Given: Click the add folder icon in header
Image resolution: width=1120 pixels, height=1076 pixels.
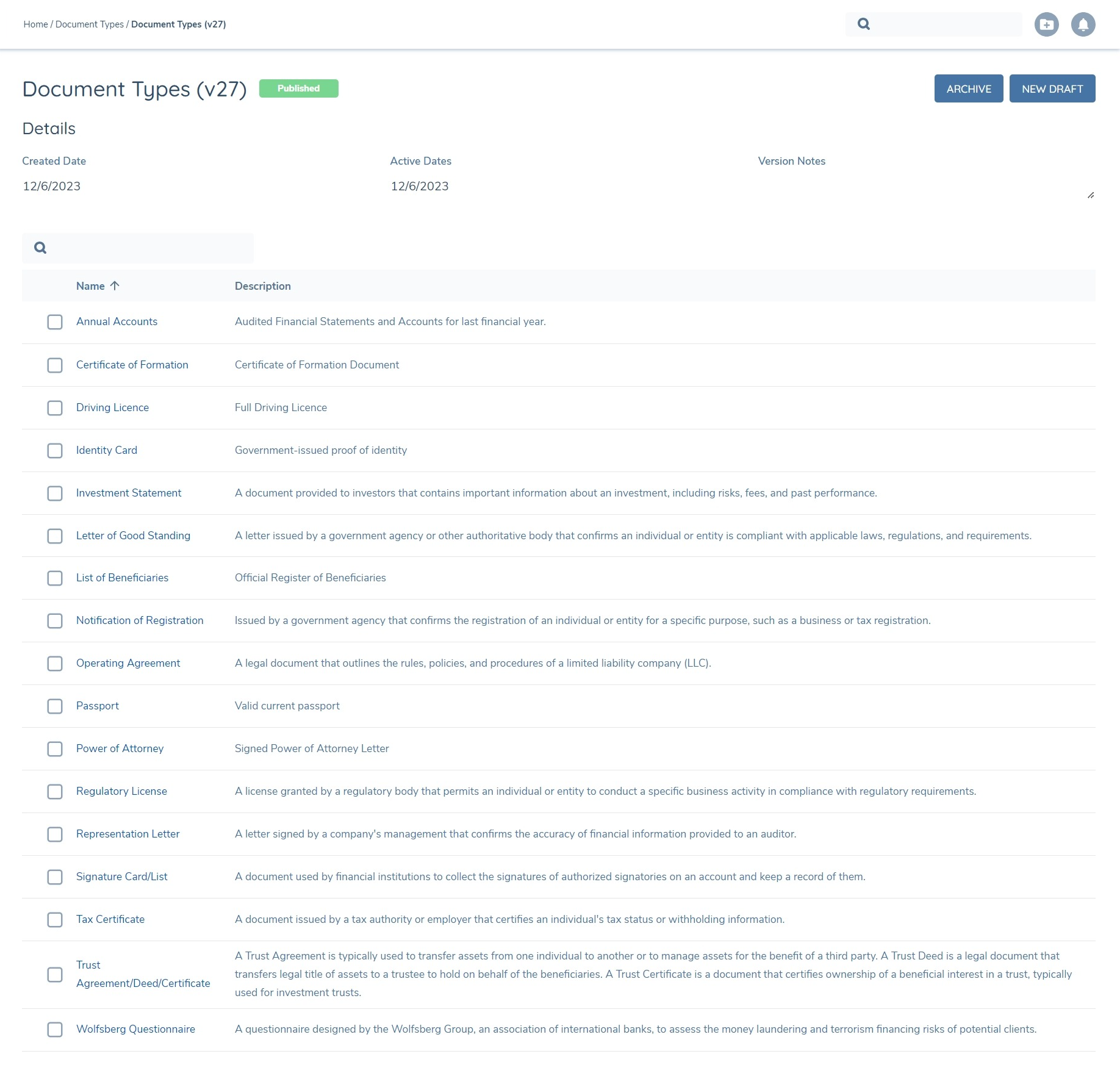Looking at the screenshot, I should pos(1046,24).
